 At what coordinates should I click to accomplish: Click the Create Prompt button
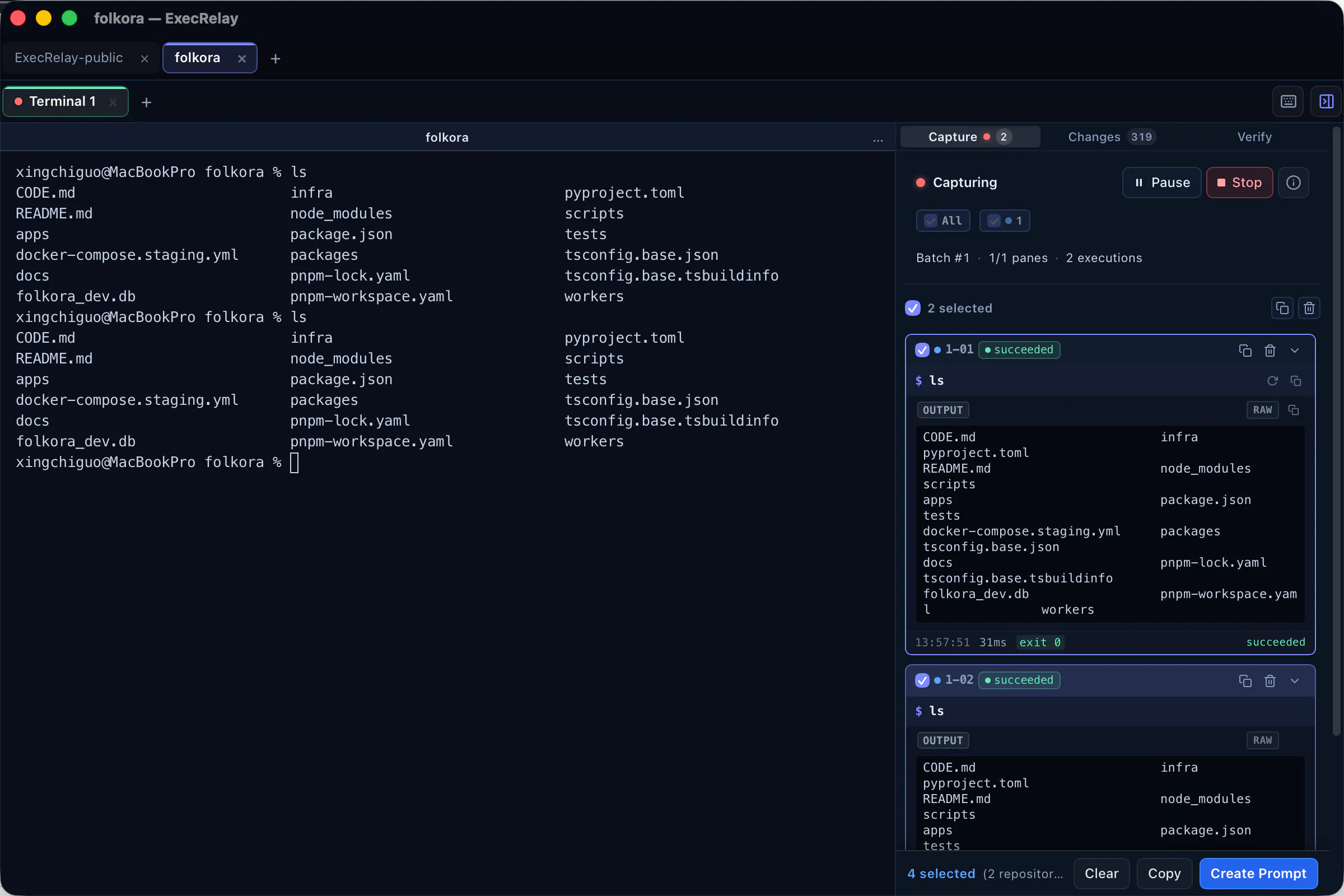tap(1258, 874)
